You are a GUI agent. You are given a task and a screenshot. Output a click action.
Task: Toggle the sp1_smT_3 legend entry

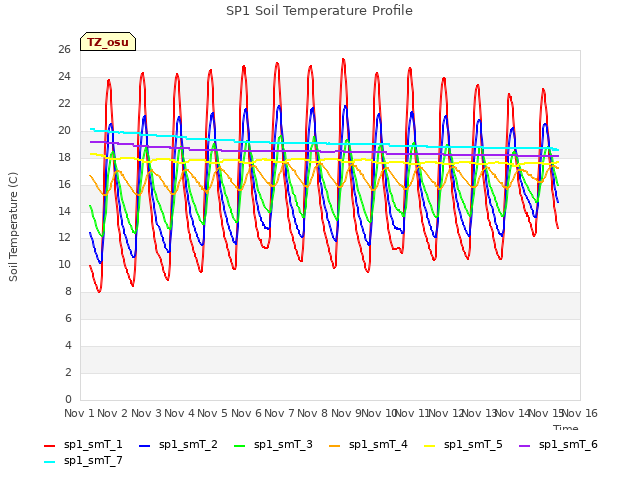273,444
